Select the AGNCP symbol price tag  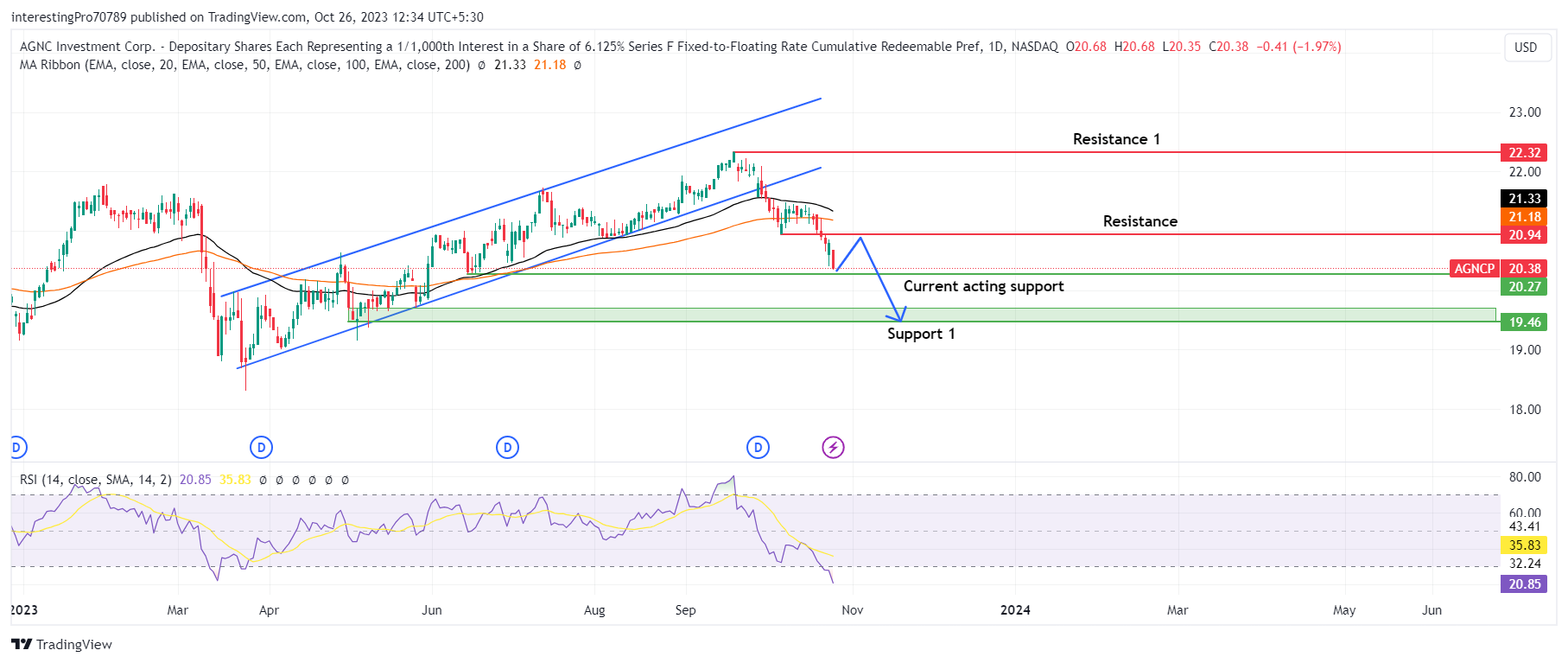pyautogui.click(x=1474, y=269)
